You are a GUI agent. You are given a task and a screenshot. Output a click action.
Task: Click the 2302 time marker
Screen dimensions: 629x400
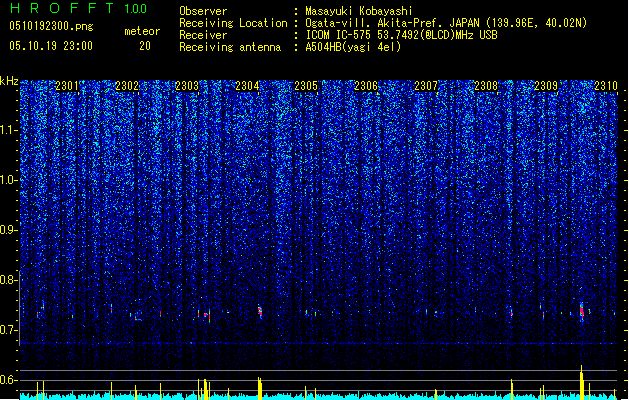pos(127,86)
